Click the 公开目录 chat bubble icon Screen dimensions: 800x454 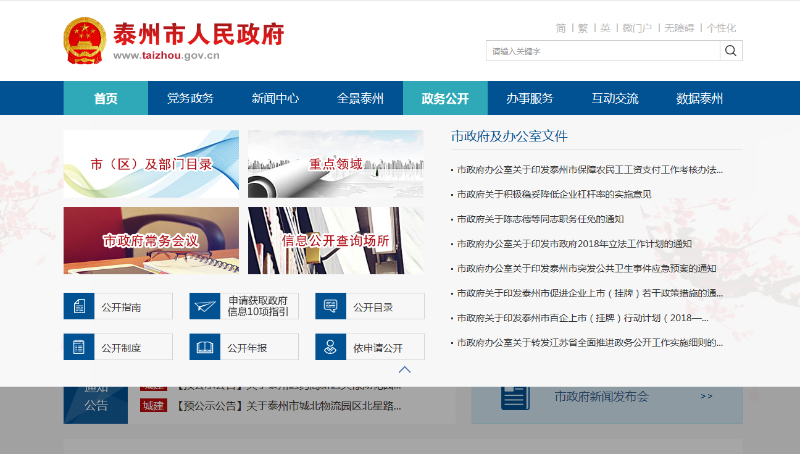[329, 306]
